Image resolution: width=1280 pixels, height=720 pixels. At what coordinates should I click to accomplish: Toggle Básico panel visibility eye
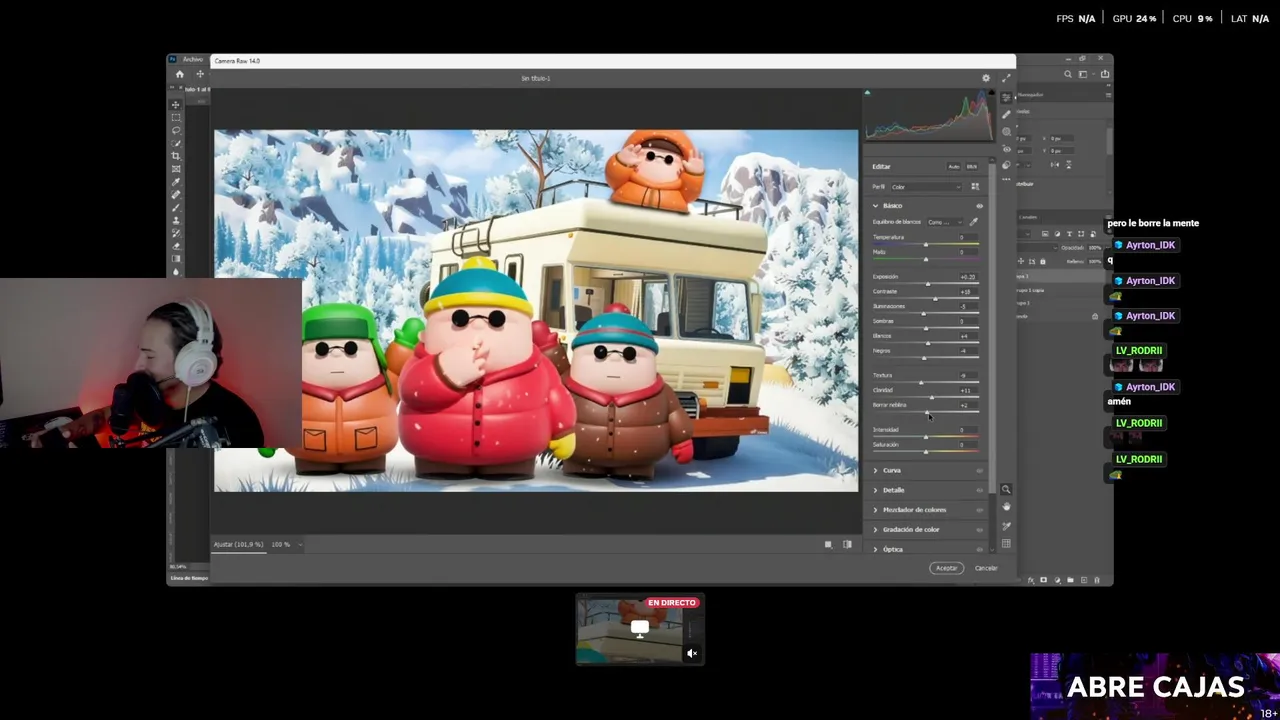pos(979,206)
